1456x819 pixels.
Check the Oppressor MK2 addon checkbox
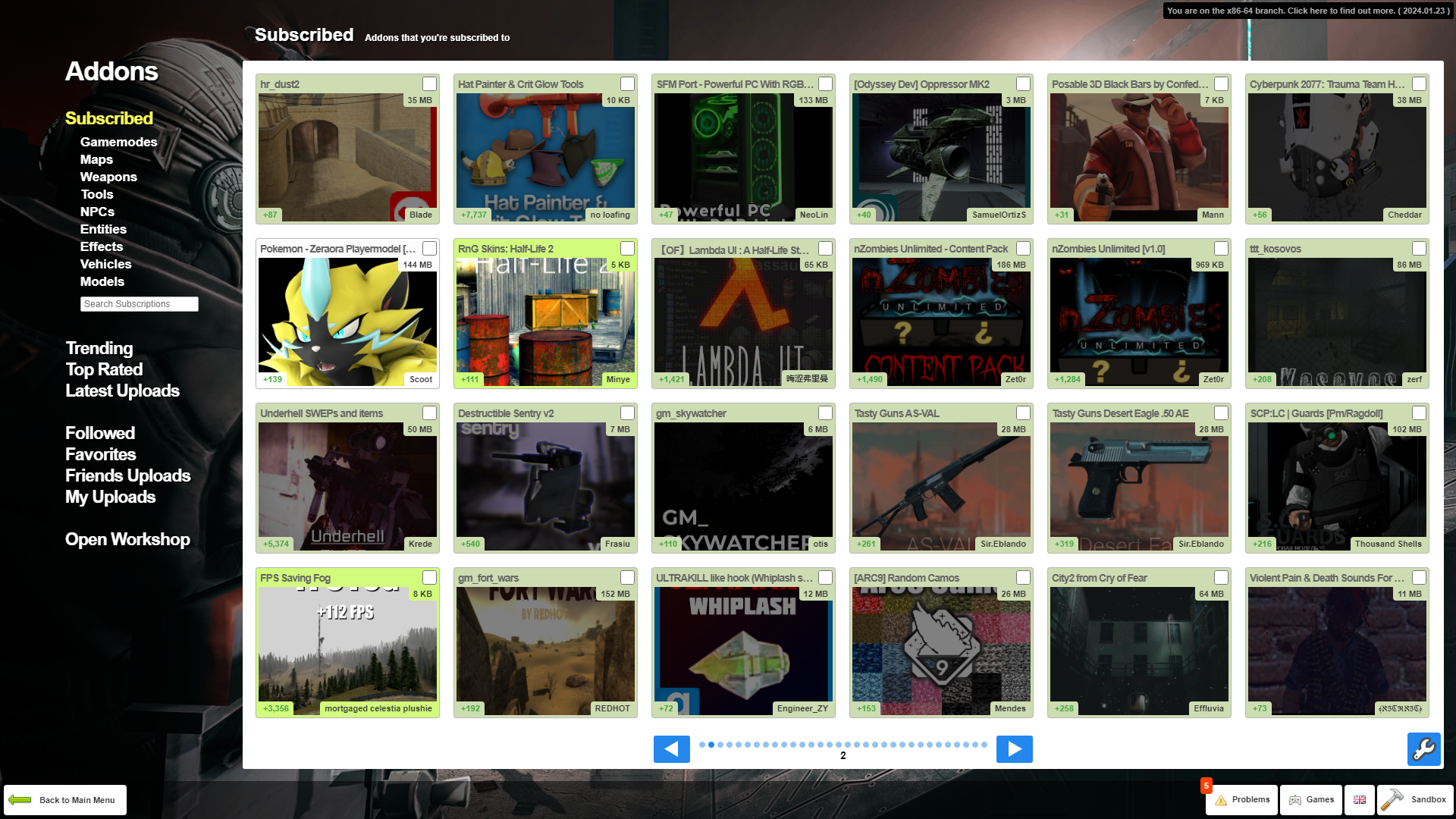1023,84
